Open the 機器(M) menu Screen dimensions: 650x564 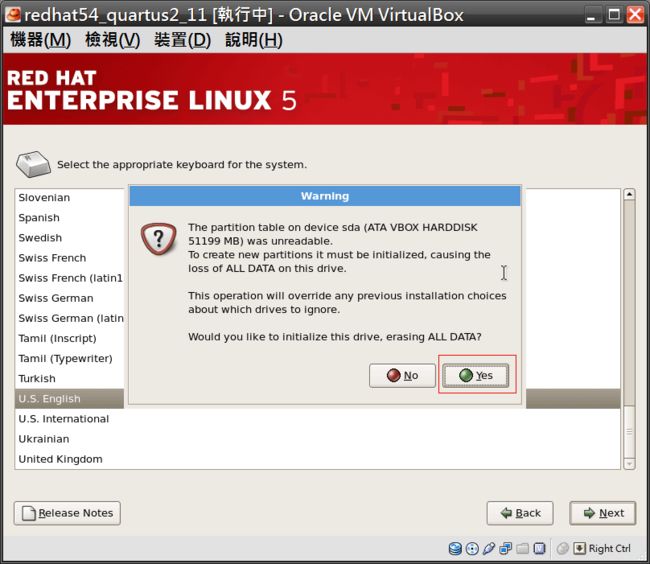(40, 40)
